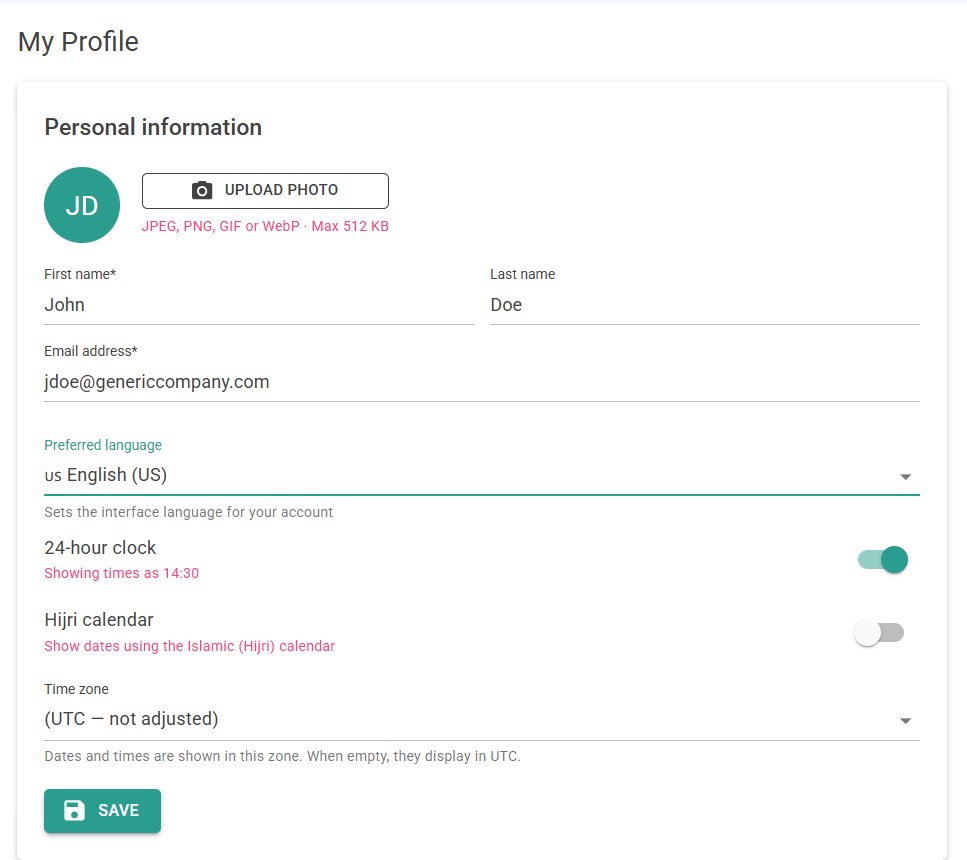Viewport: 967px width, 860px height.
Task: Focus the Last name field containing Doe
Action: (x=705, y=305)
